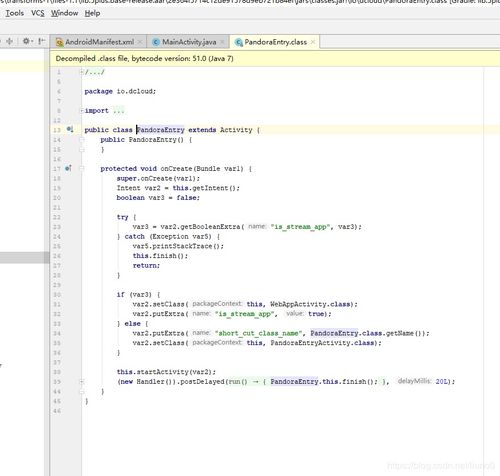Click 'getName()' on line 34
The image size is (500, 476).
(x=404, y=333)
